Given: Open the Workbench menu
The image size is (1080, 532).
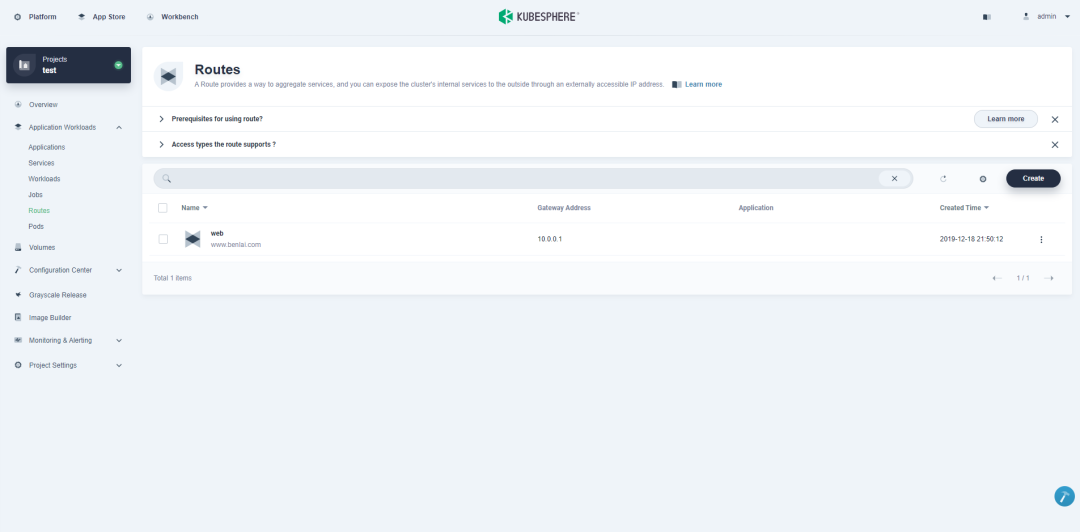Looking at the screenshot, I should pyautogui.click(x=180, y=17).
